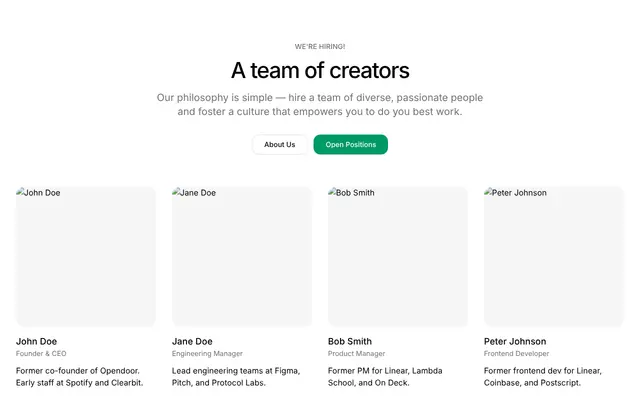Click the Engineering Manager subtitle

(x=207, y=353)
